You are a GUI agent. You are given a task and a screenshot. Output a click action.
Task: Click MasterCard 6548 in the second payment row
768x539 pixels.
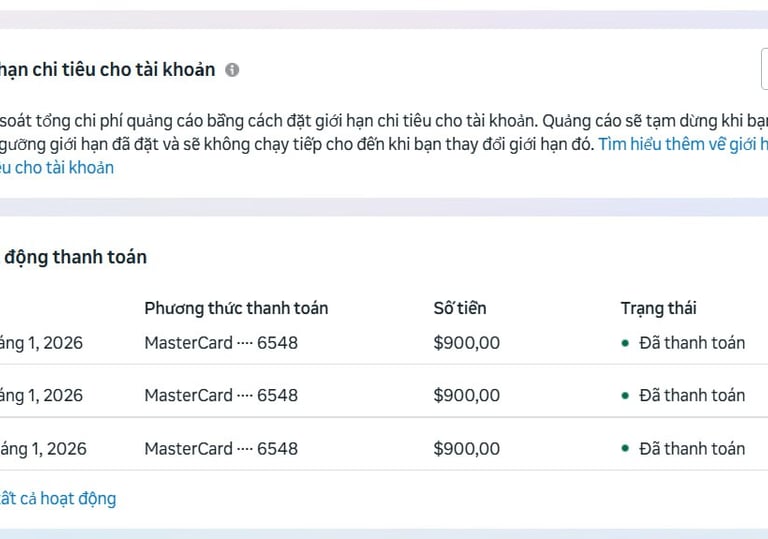click(x=221, y=396)
